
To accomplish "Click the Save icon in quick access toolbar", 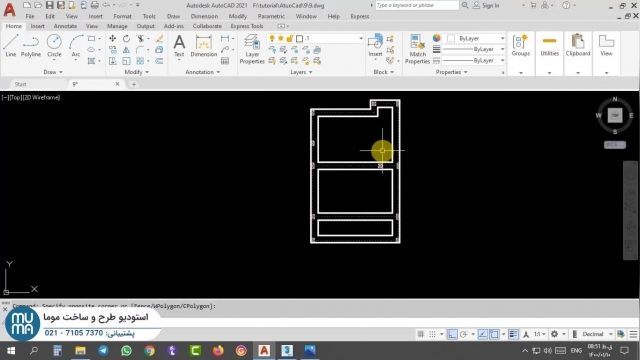I will tap(49, 5).
